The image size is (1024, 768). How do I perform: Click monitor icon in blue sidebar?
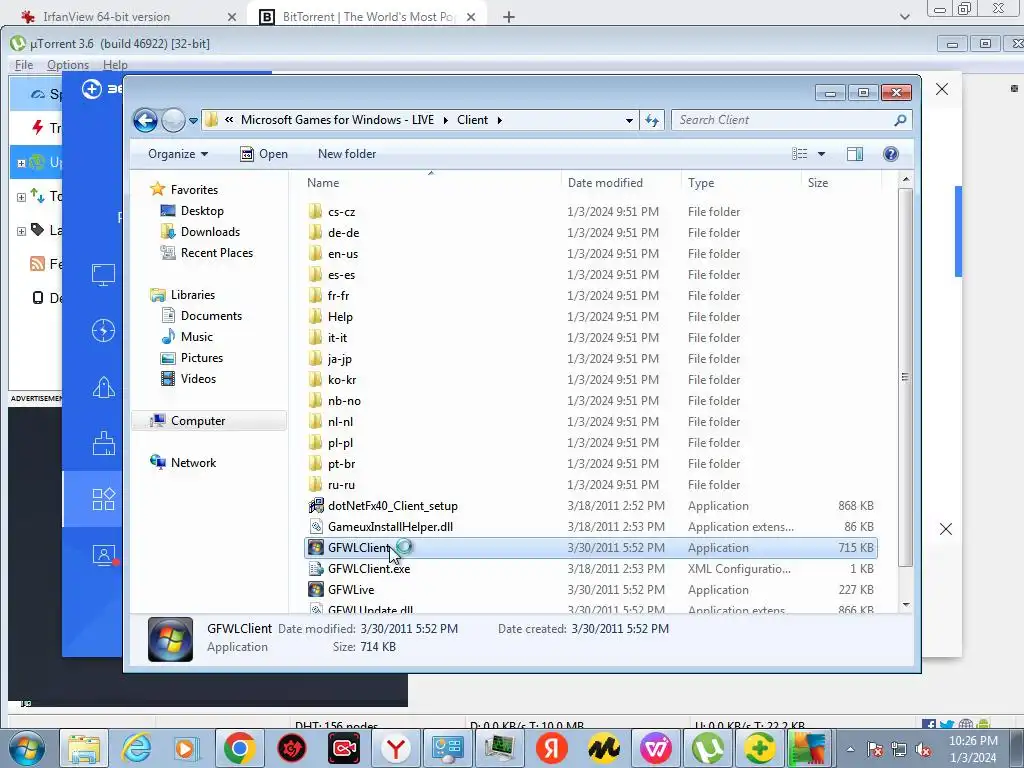103,275
